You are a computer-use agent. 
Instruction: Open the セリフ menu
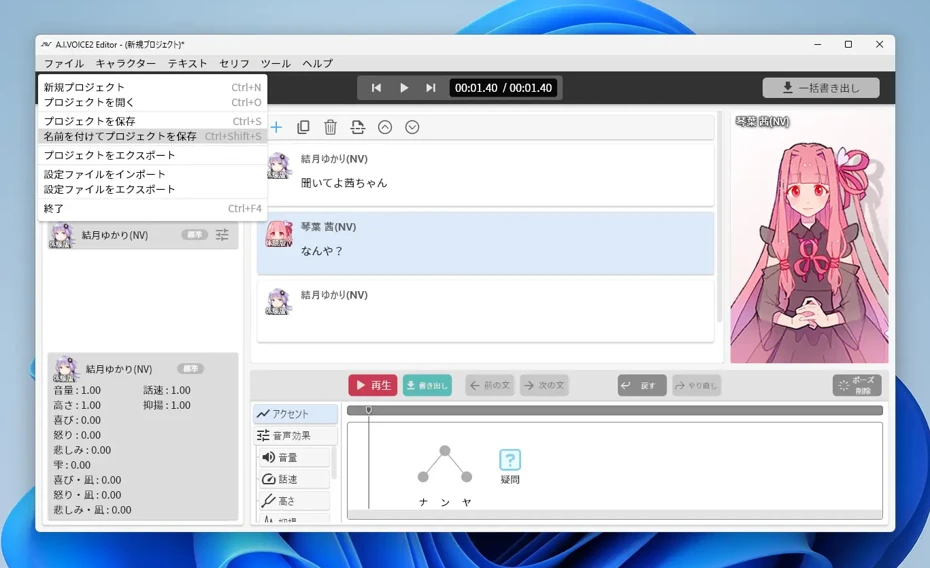point(234,63)
